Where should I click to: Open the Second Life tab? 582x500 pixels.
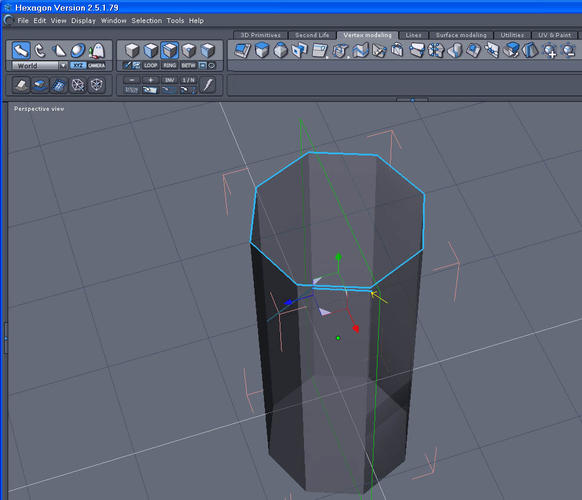[x=312, y=35]
